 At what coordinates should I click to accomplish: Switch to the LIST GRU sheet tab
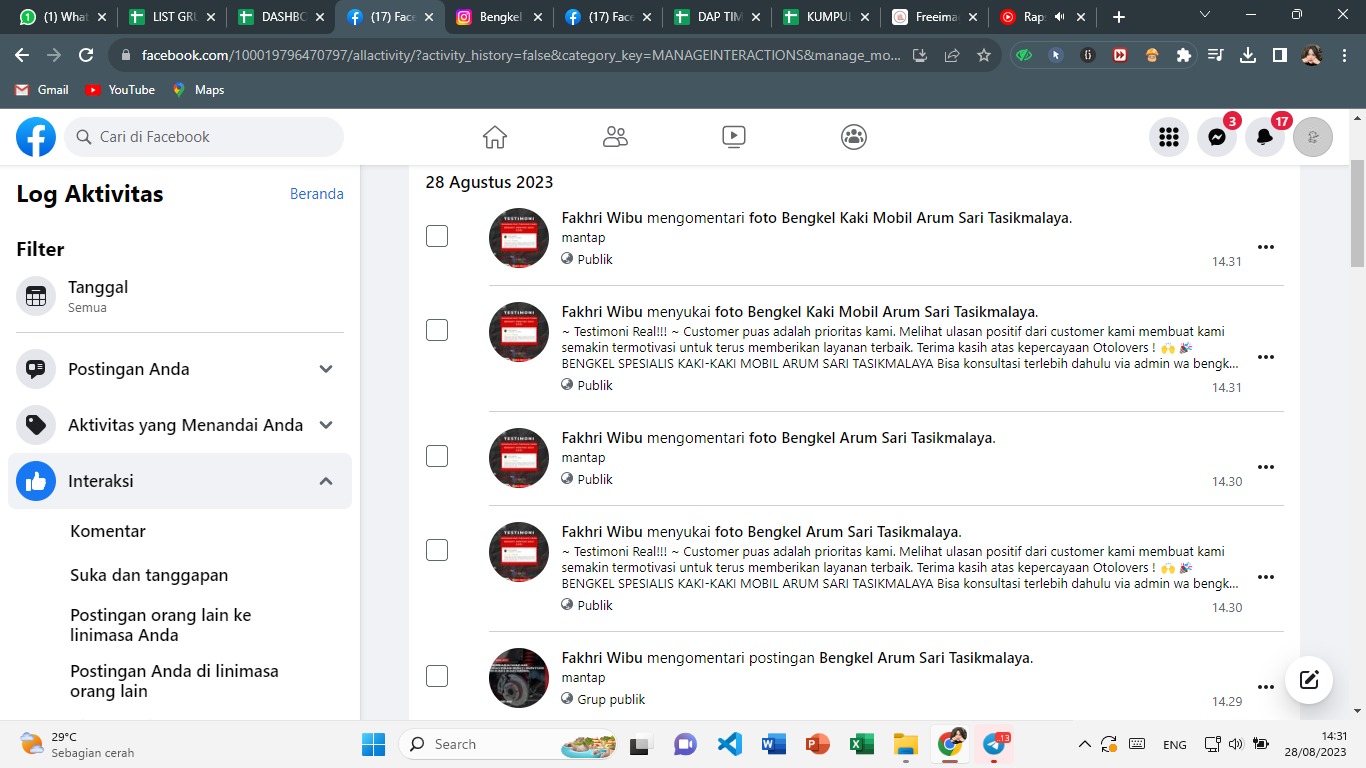pos(170,17)
